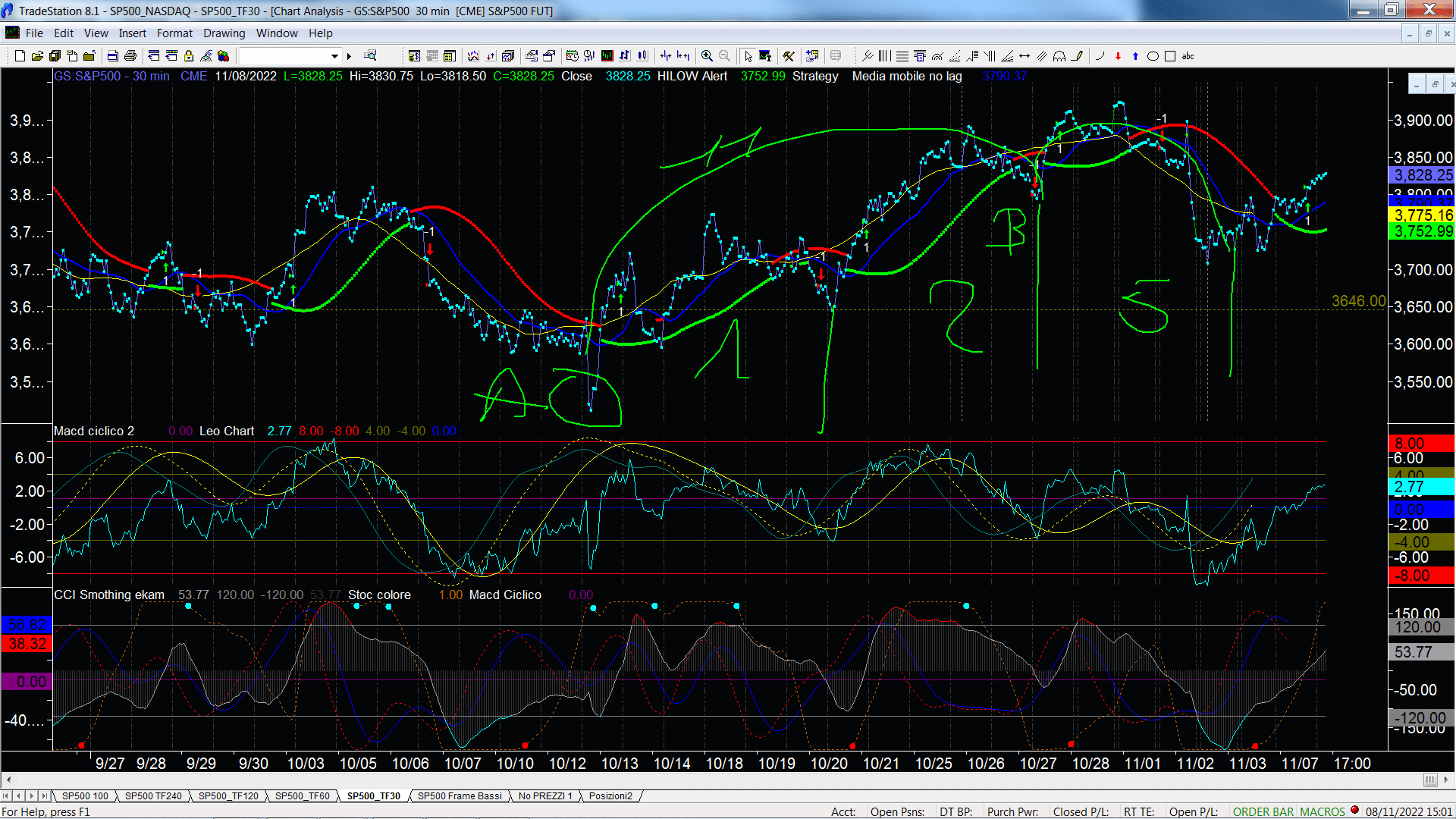Click the calendar clock timeframe icon
The width and height of the screenshot is (1456, 819).
coord(573,56)
